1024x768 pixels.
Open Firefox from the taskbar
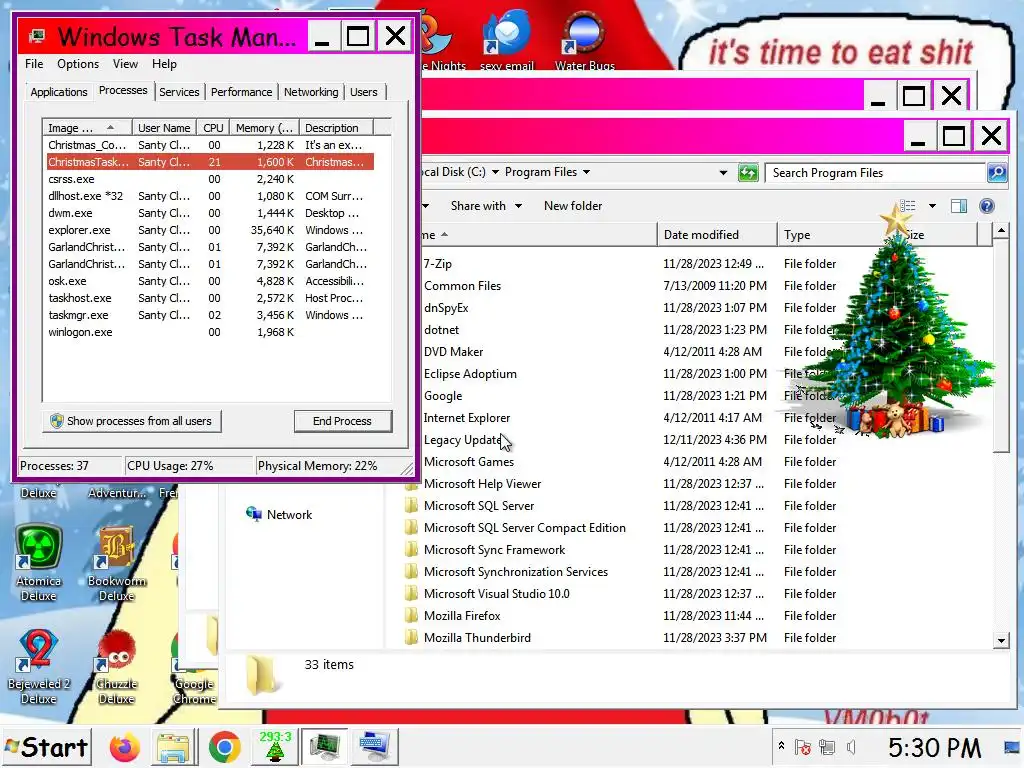pos(124,747)
